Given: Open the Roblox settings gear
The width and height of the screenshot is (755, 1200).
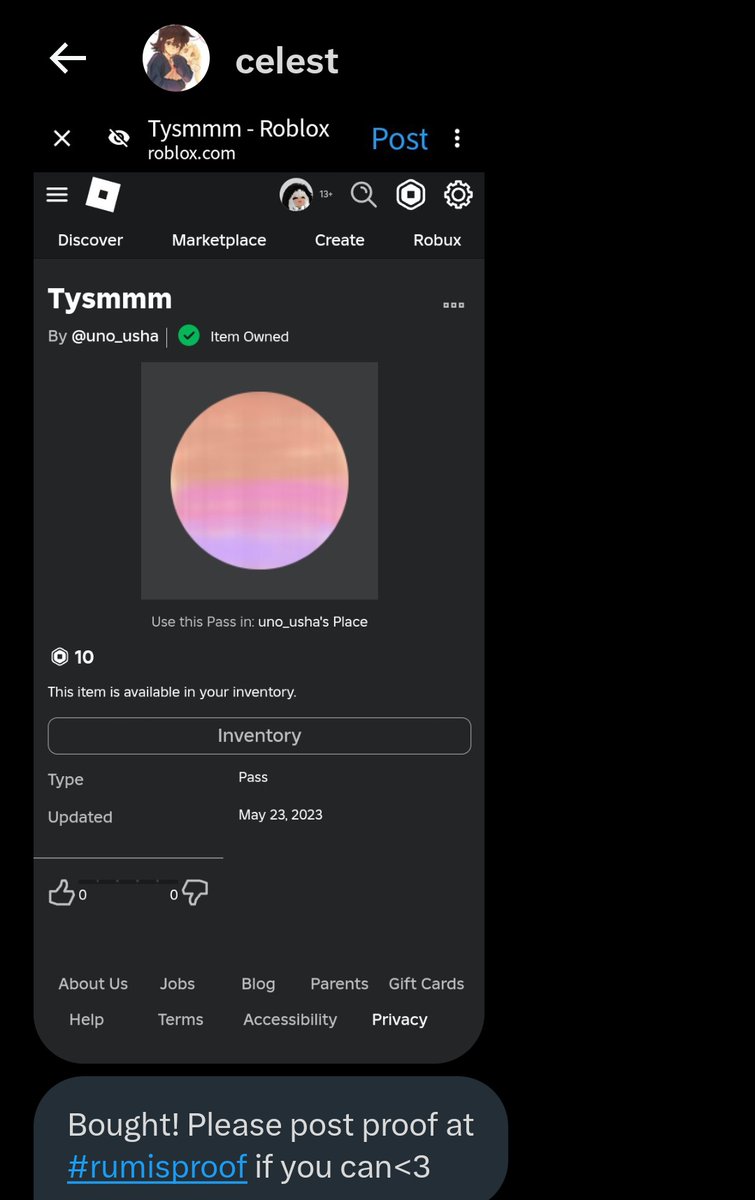Looking at the screenshot, I should [x=458, y=194].
